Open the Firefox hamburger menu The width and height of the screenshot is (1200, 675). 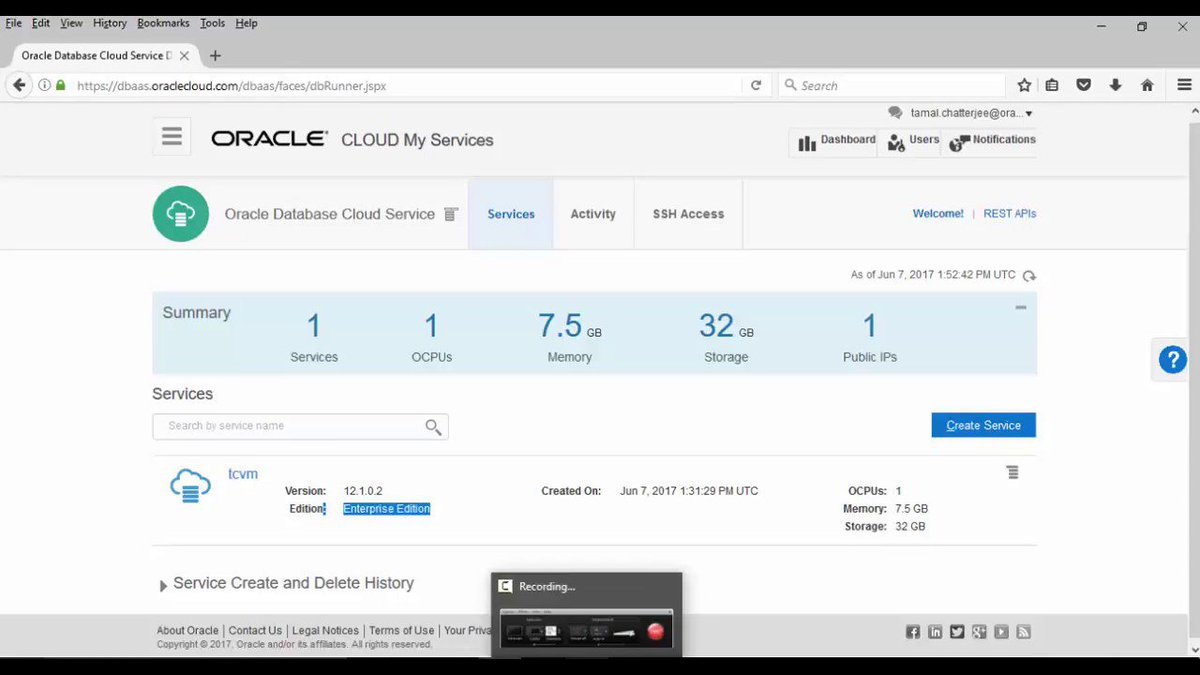[1184, 86]
